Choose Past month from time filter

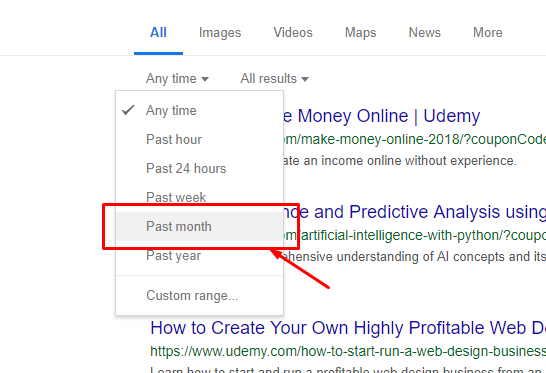[x=200, y=226]
